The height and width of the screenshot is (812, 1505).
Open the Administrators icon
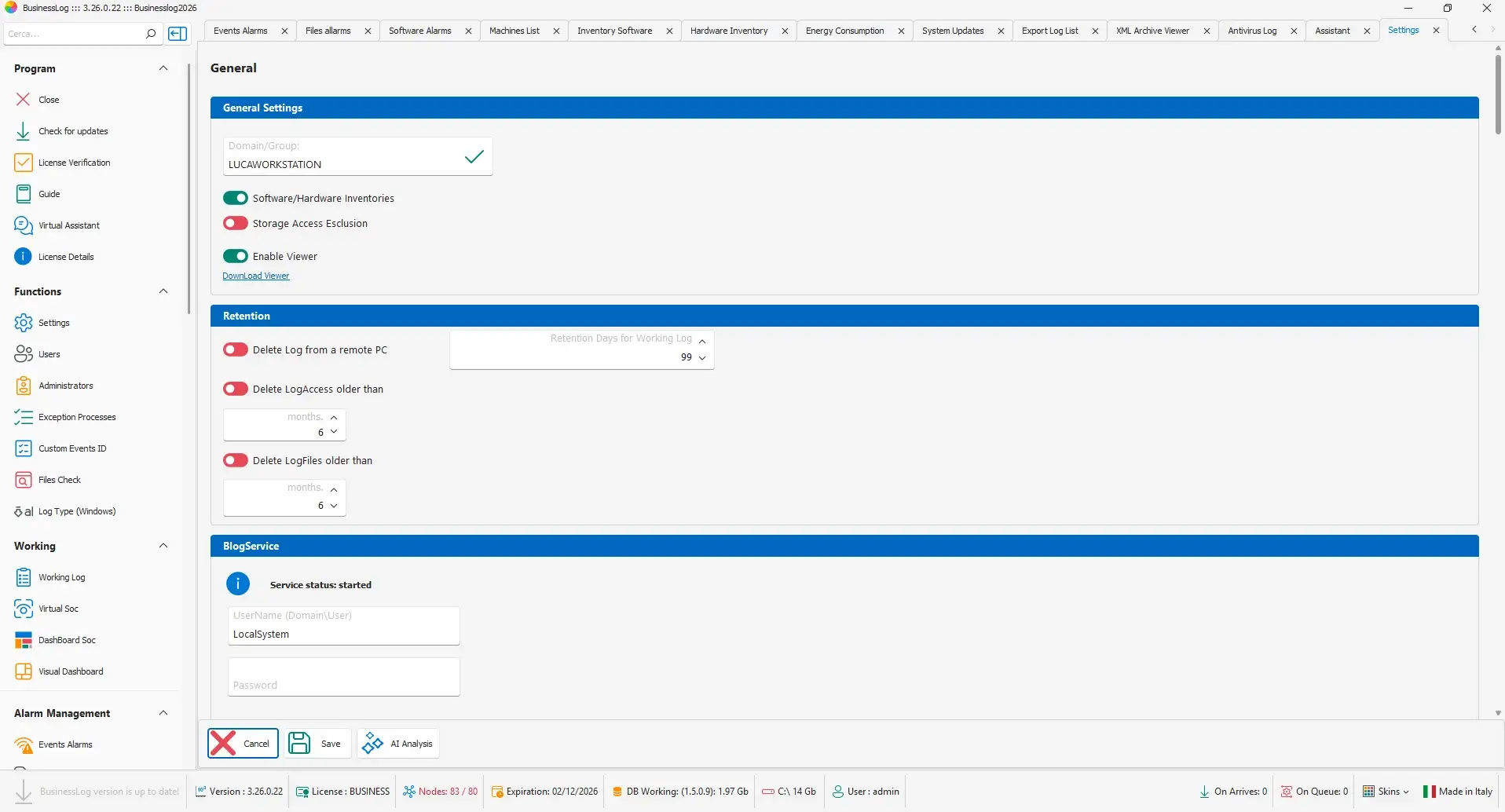(24, 386)
